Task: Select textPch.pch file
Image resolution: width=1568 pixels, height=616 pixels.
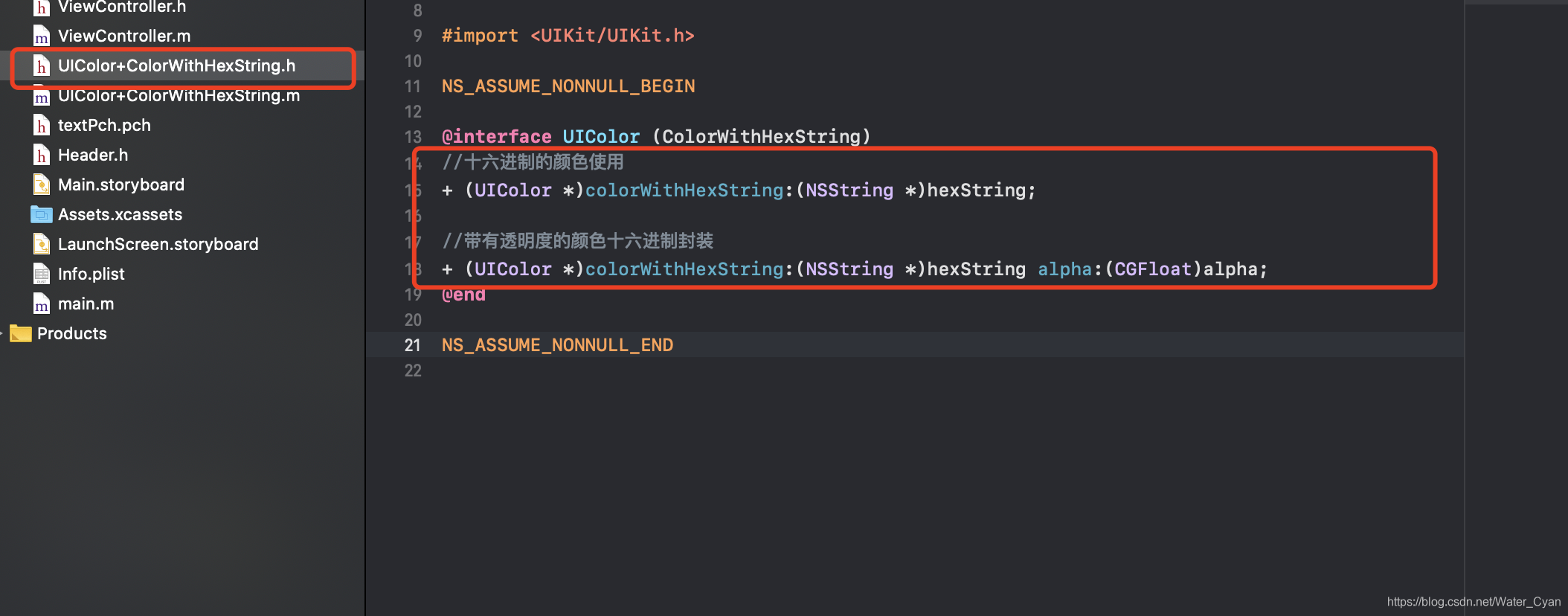Action: click(x=104, y=125)
